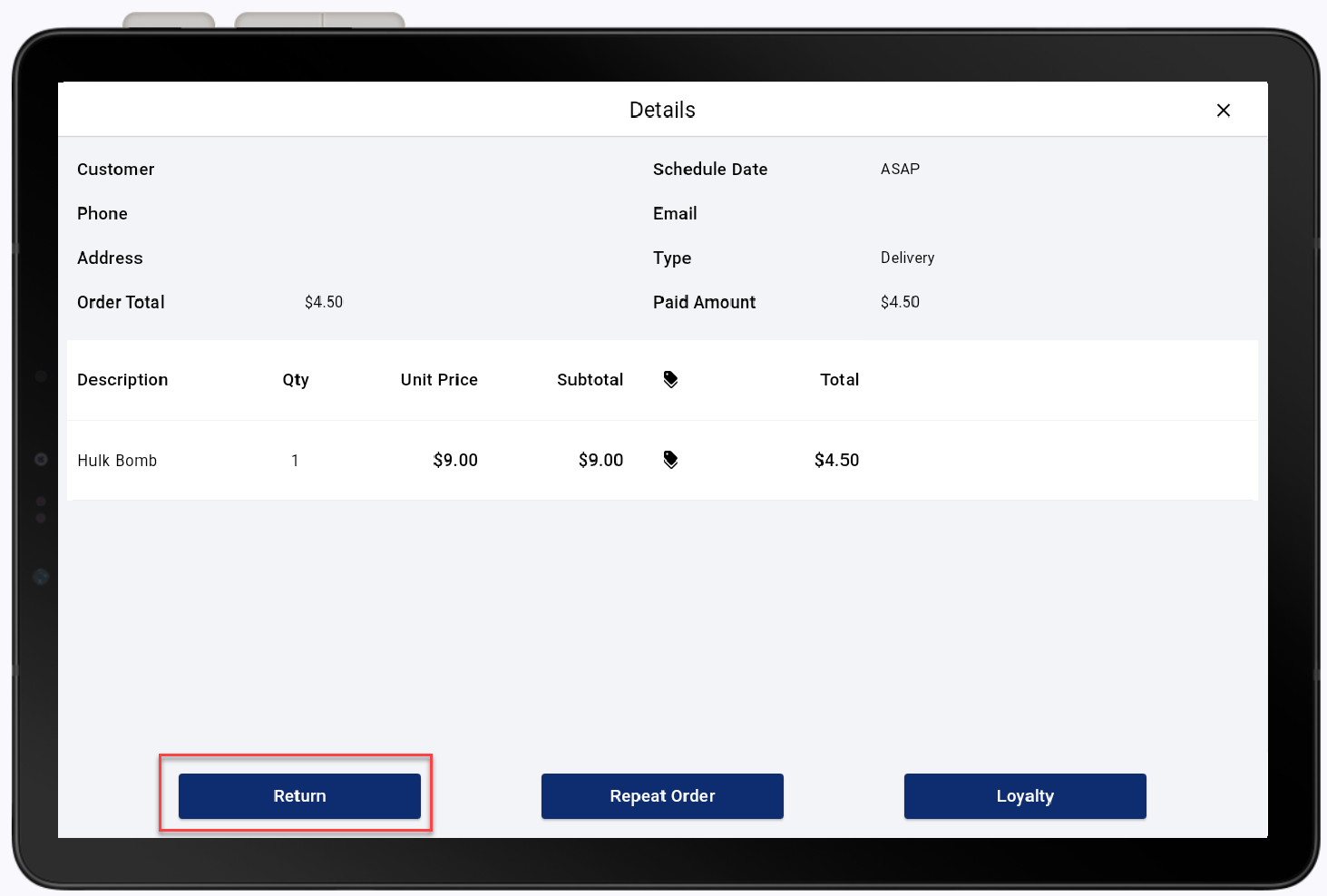The image size is (1327, 896).
Task: Click the Details dialog title
Action: [661, 110]
